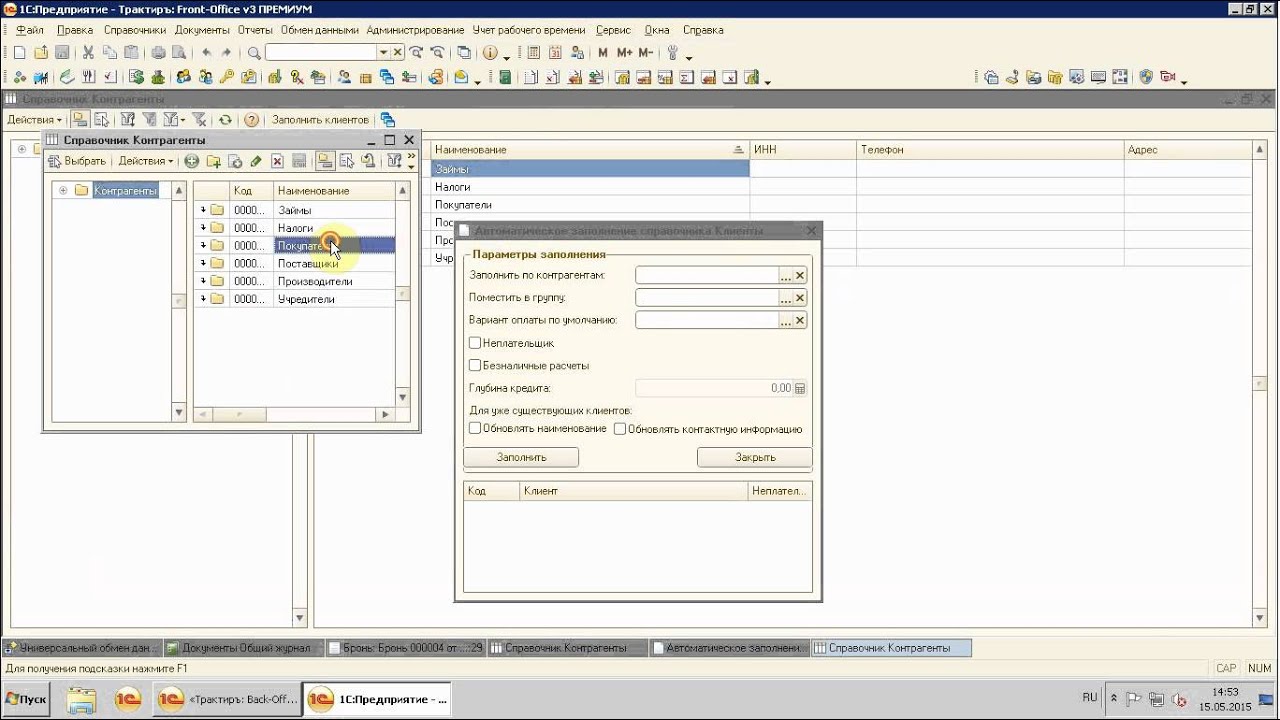The height and width of the screenshot is (720, 1280).
Task: Open the Справочники menu
Action: pyautogui.click(x=134, y=30)
